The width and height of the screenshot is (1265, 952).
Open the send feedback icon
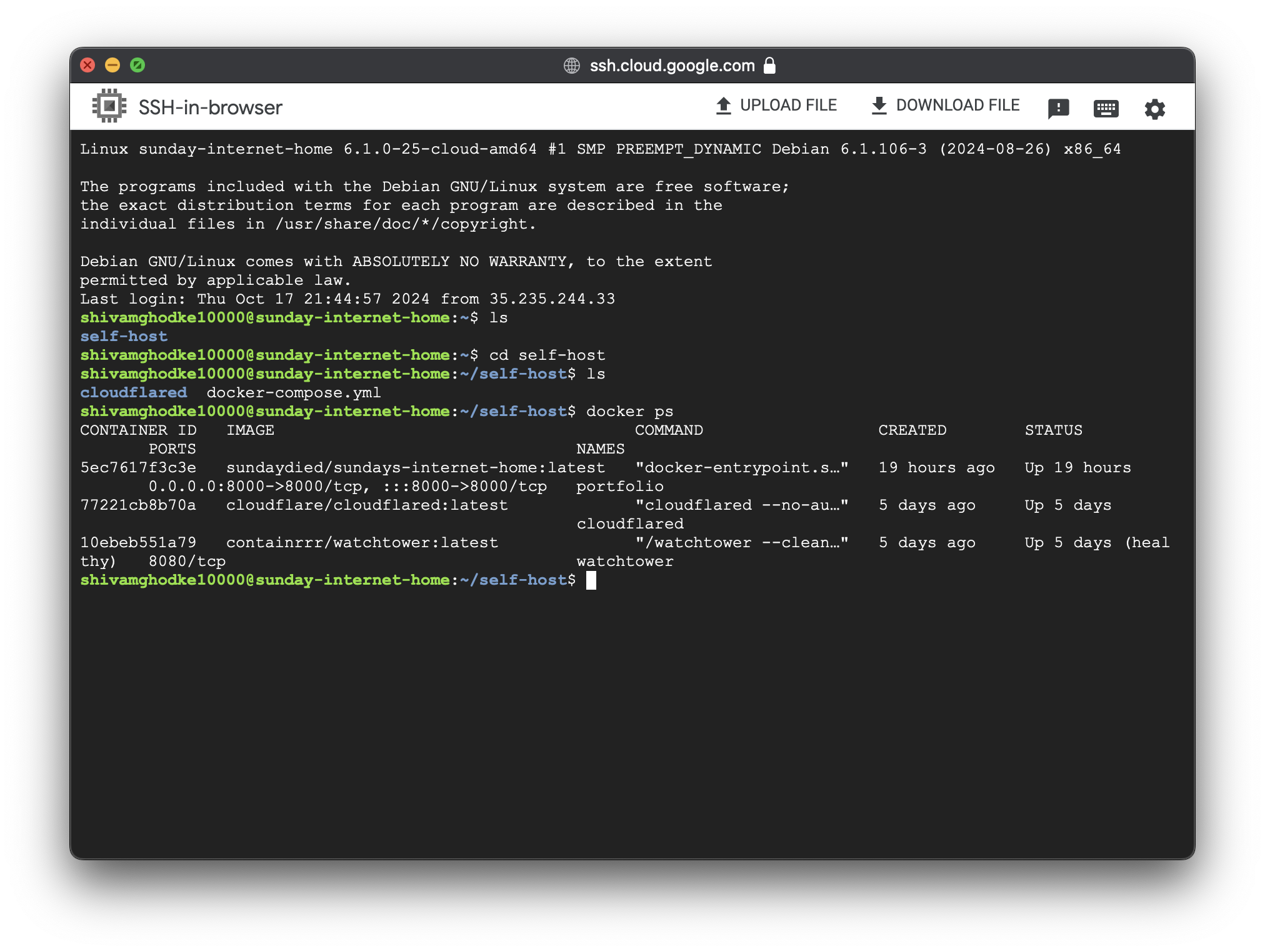tap(1058, 109)
